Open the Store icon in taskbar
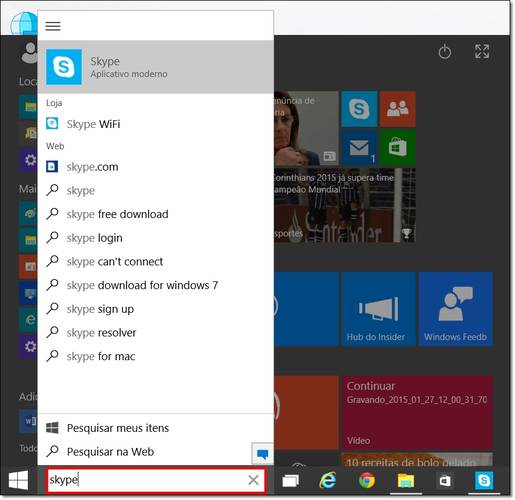515x500 pixels. coord(445,481)
